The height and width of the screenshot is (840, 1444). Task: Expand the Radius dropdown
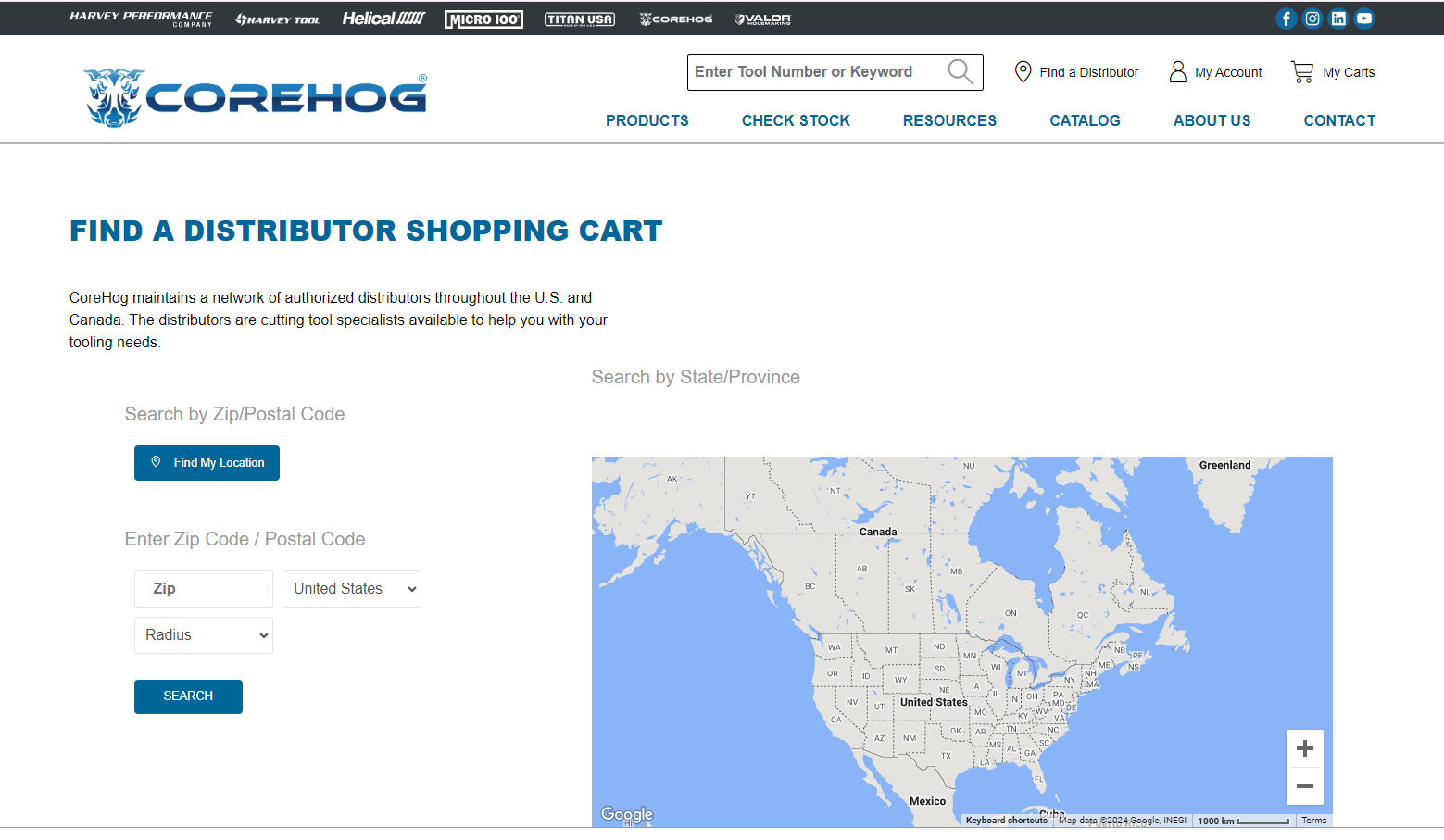(x=204, y=635)
